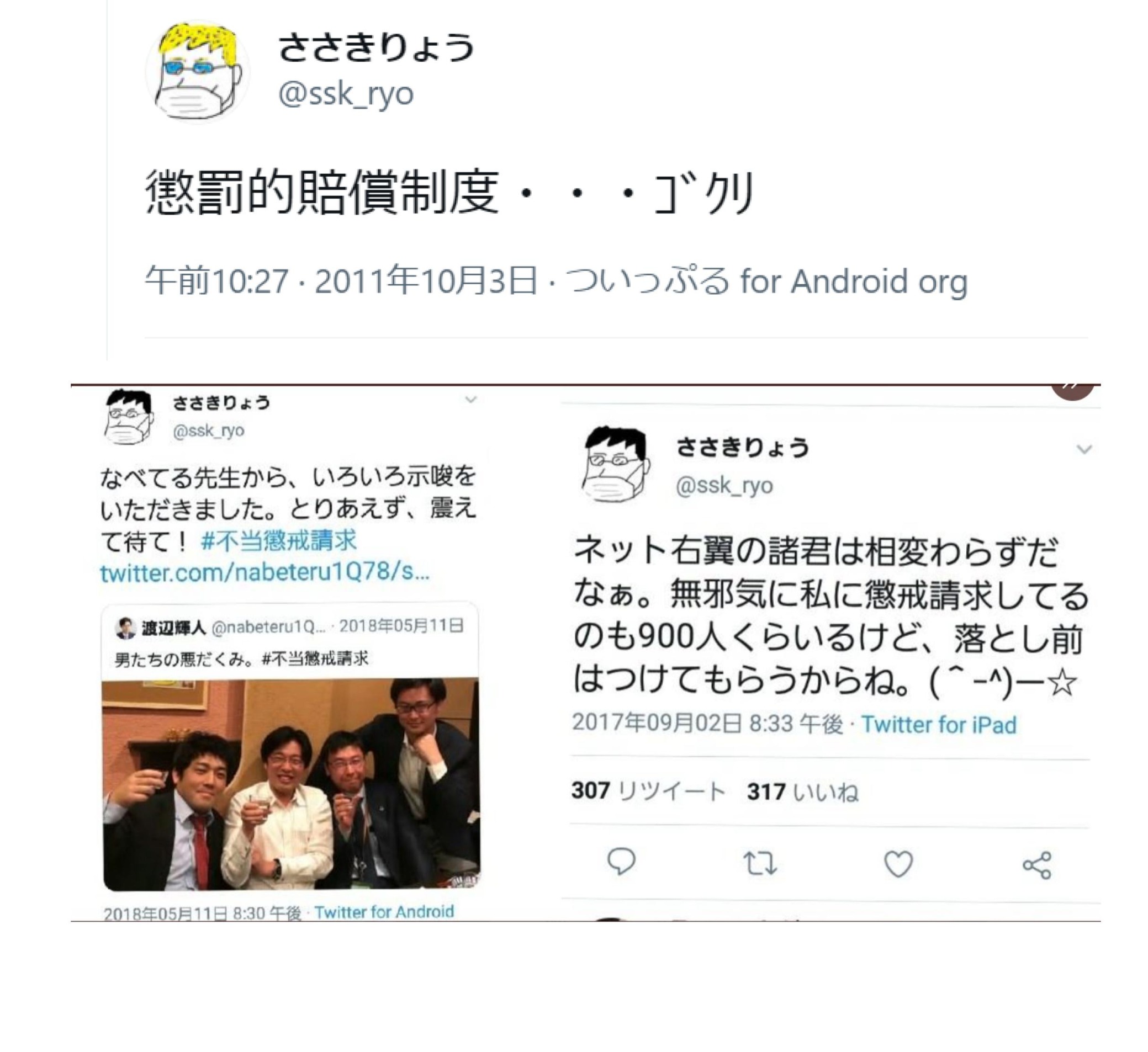Open black-haired avatar in left tweet
The height and width of the screenshot is (1052, 1148).
(x=129, y=416)
